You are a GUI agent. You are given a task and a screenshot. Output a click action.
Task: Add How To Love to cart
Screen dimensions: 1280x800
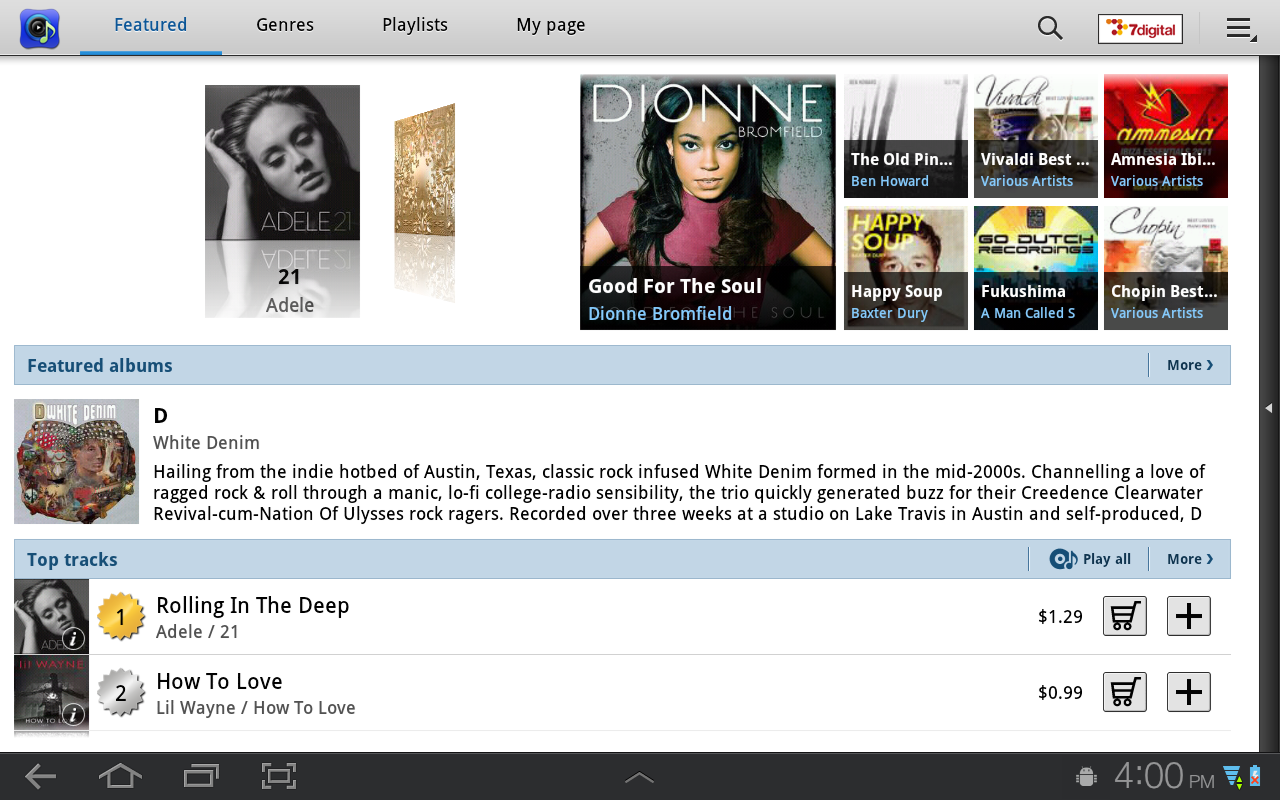(x=1124, y=692)
